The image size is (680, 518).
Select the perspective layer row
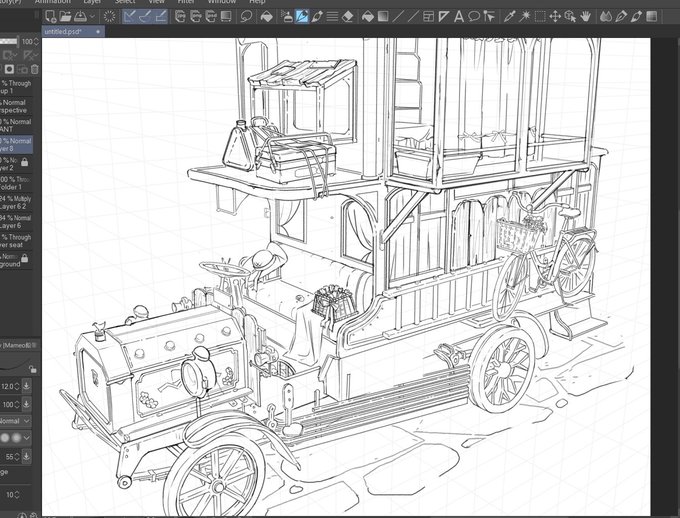[16, 106]
